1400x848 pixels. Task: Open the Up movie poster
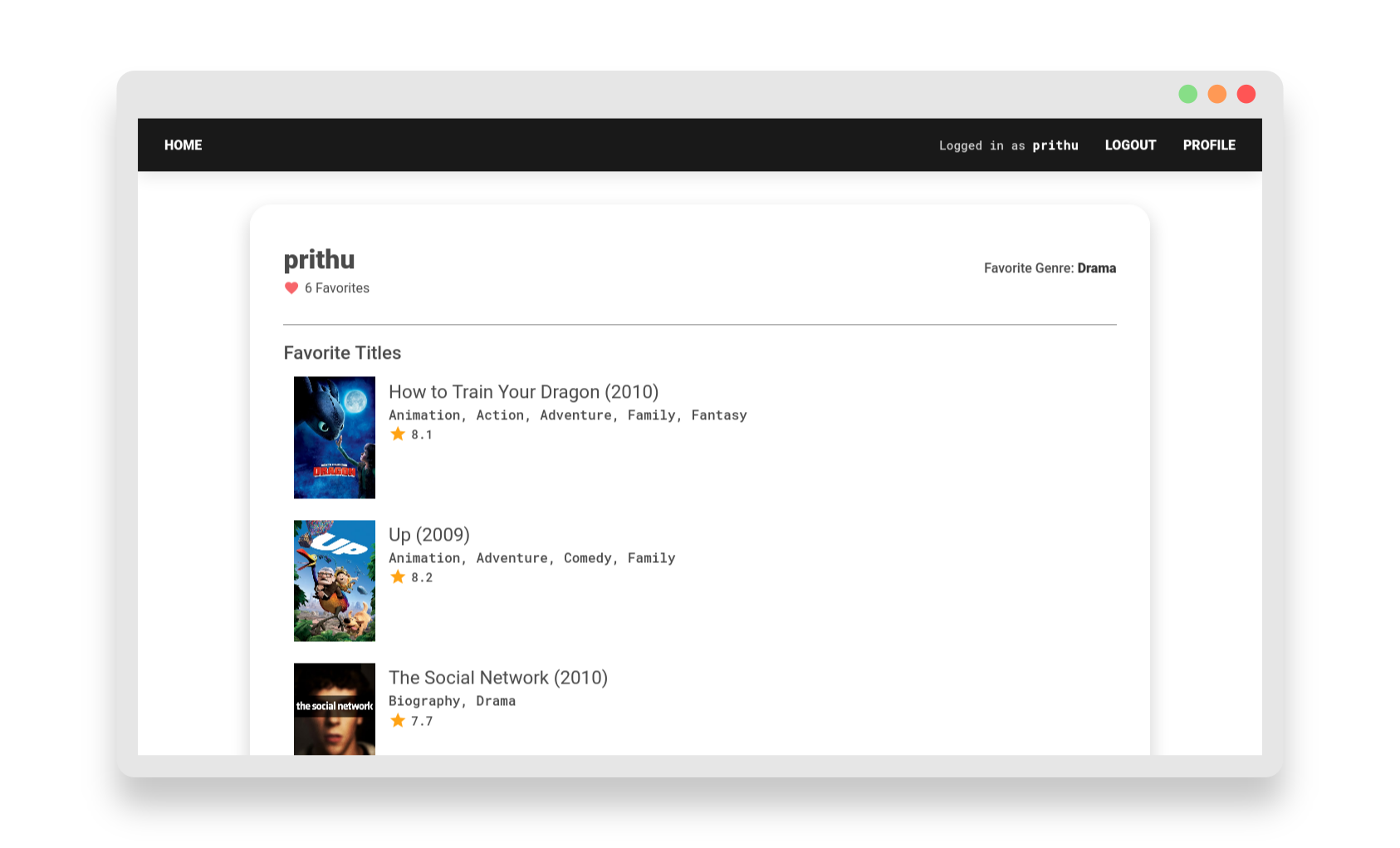click(x=335, y=581)
